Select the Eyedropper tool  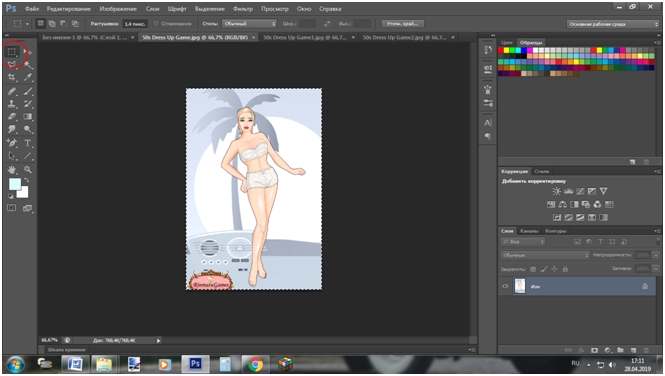pyautogui.click(x=28, y=77)
